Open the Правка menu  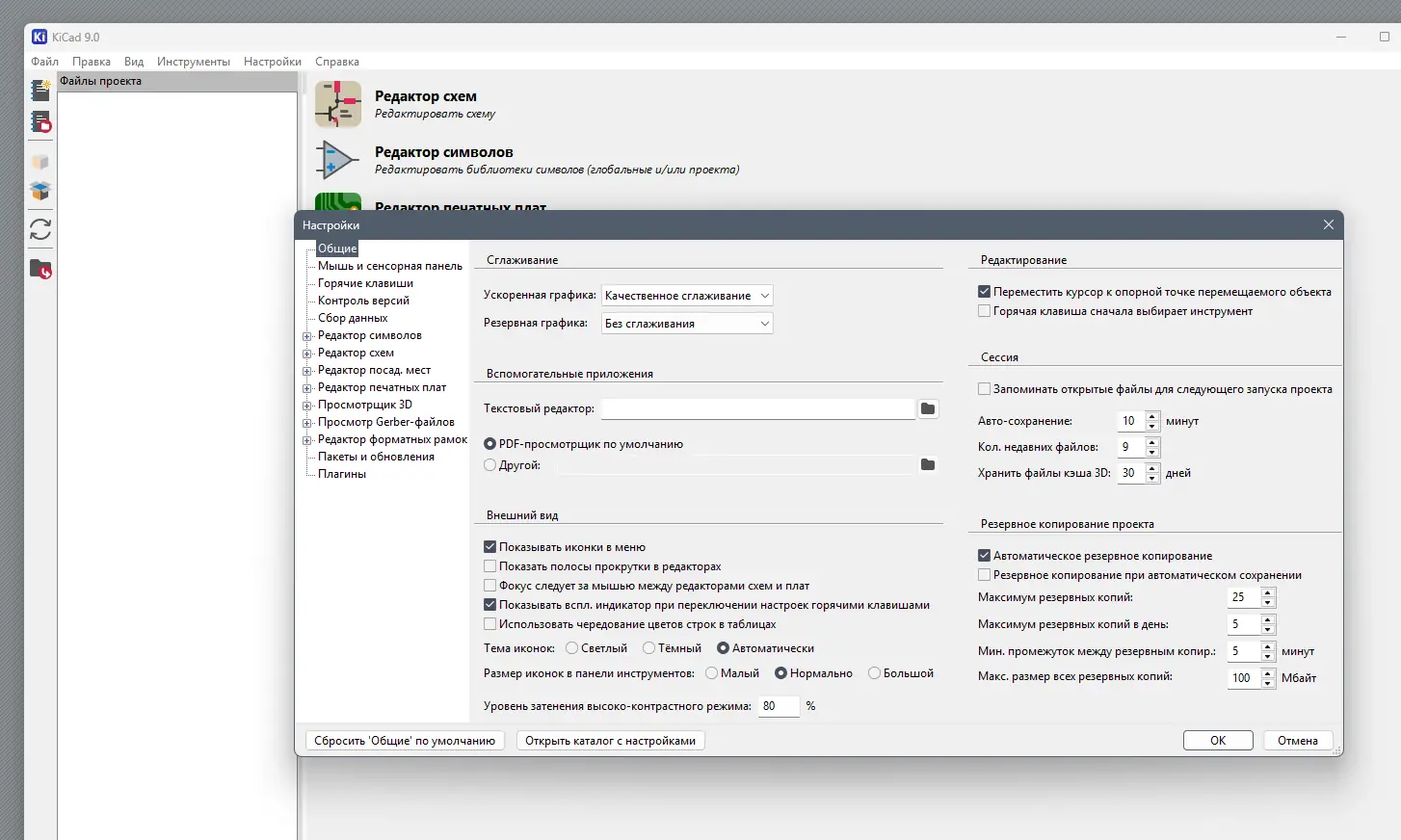click(x=92, y=62)
